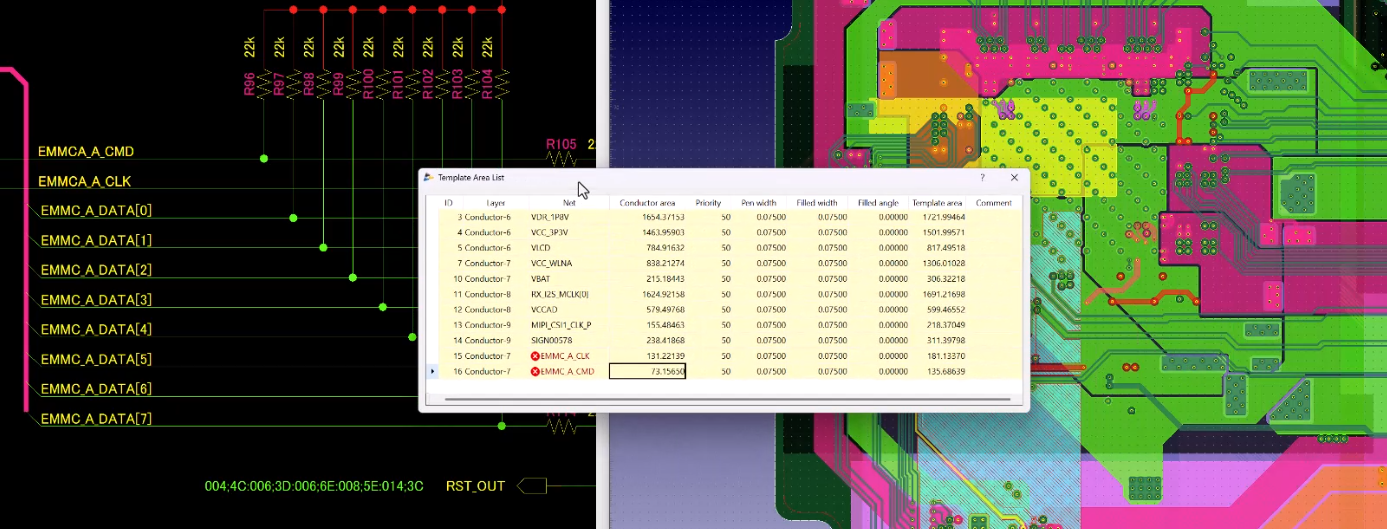Click the Template Area List help question mark
1387x529 pixels.
pyautogui.click(x=981, y=177)
